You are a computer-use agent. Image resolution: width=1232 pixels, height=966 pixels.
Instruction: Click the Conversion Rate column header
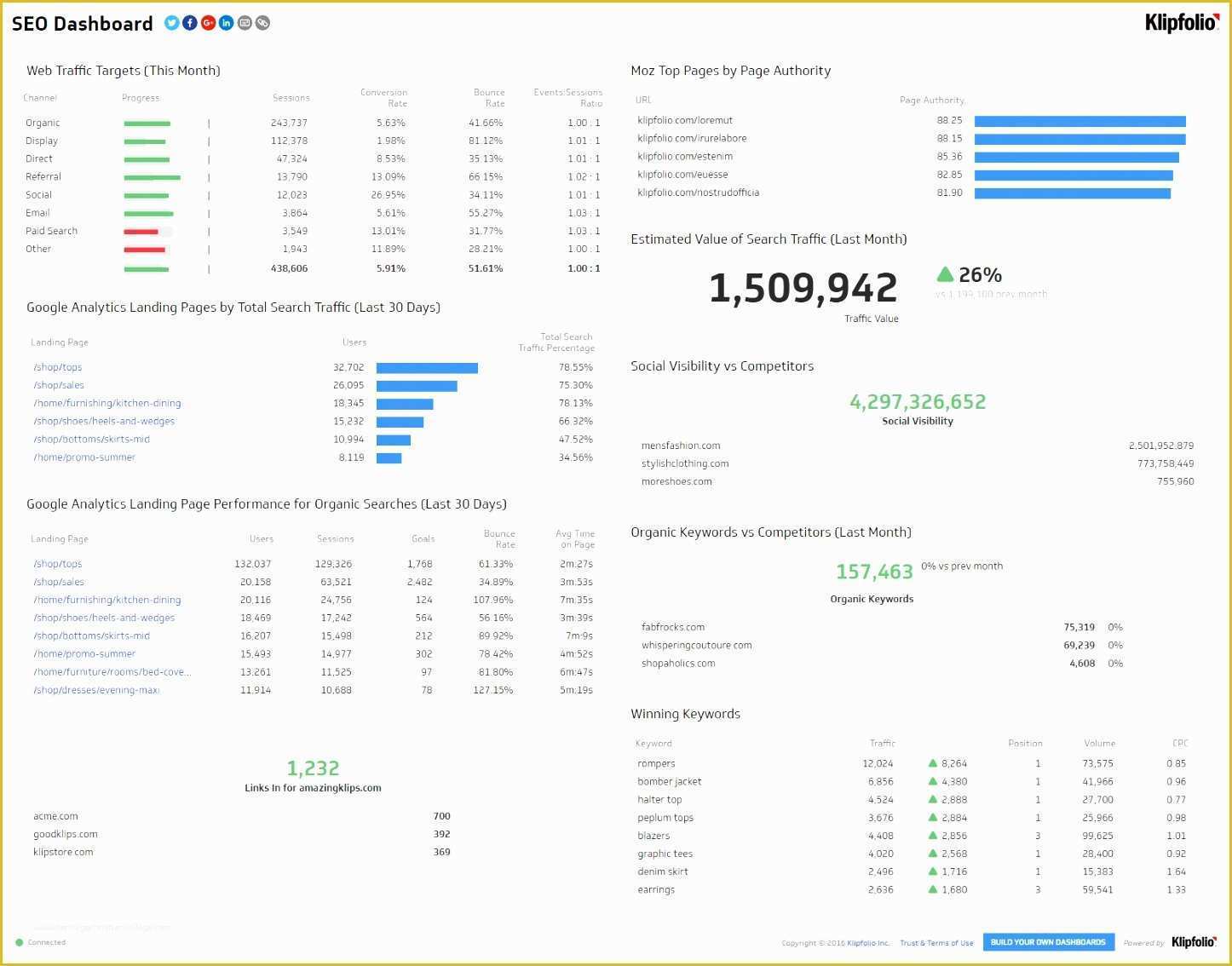pyautogui.click(x=383, y=97)
